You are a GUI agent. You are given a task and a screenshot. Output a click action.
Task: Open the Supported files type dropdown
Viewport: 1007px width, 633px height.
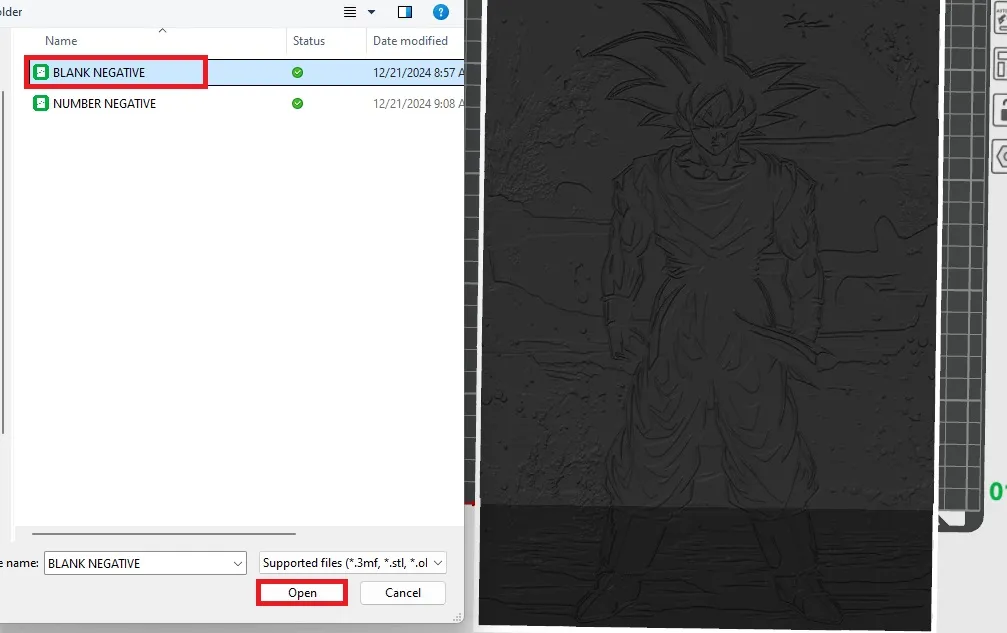pos(353,563)
